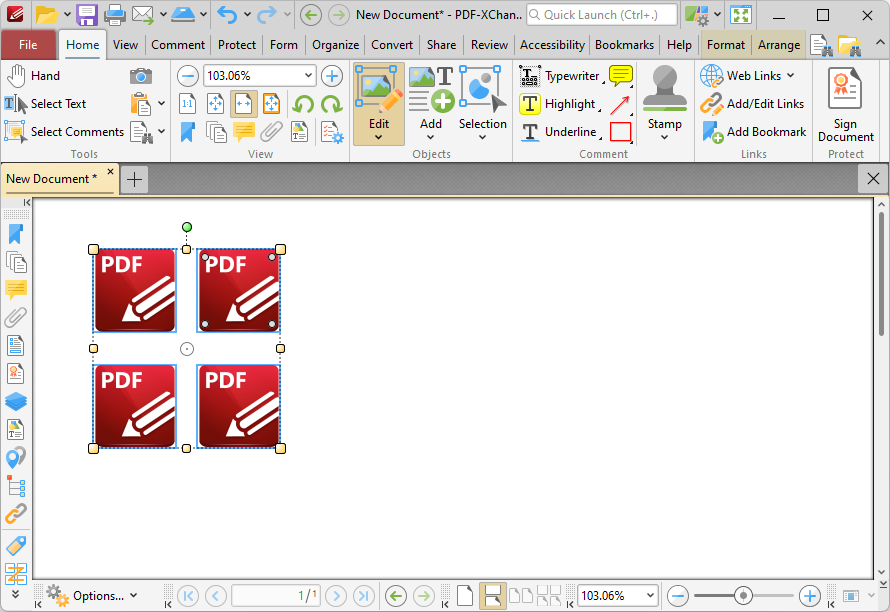Activate the Select Text tool
This screenshot has width=890, height=612.
(x=45, y=104)
